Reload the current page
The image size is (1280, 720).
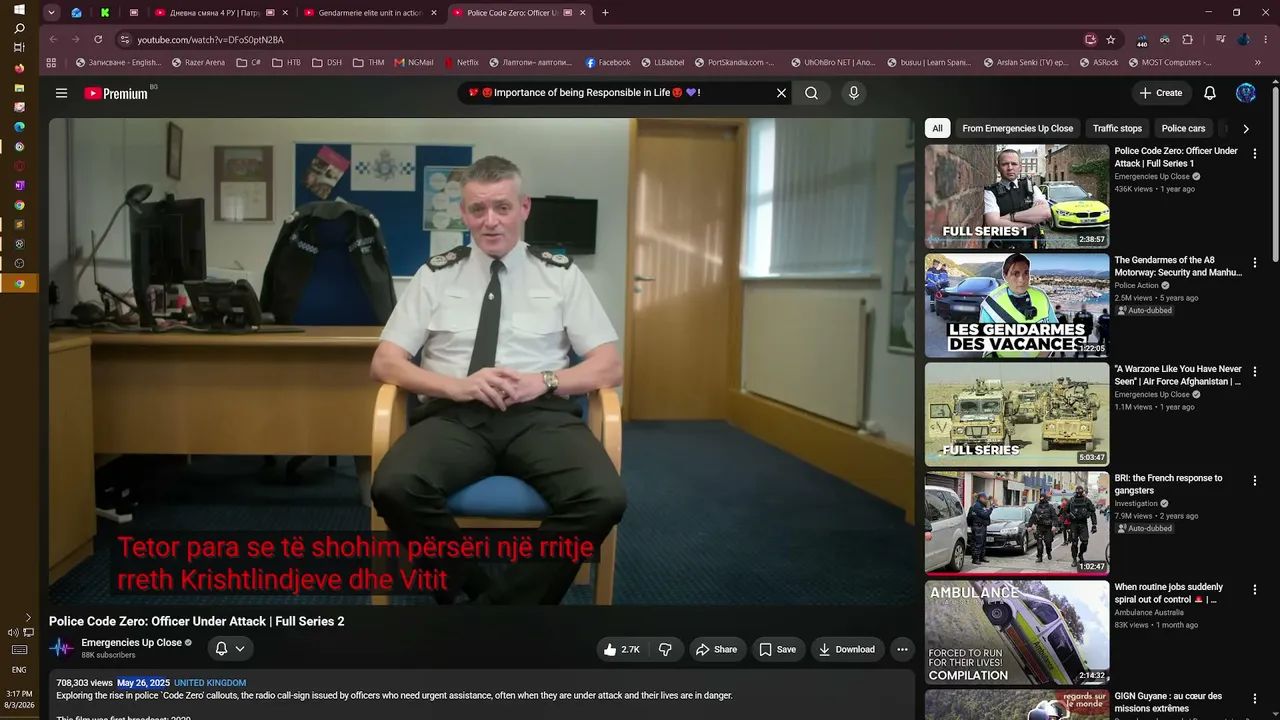[98, 40]
